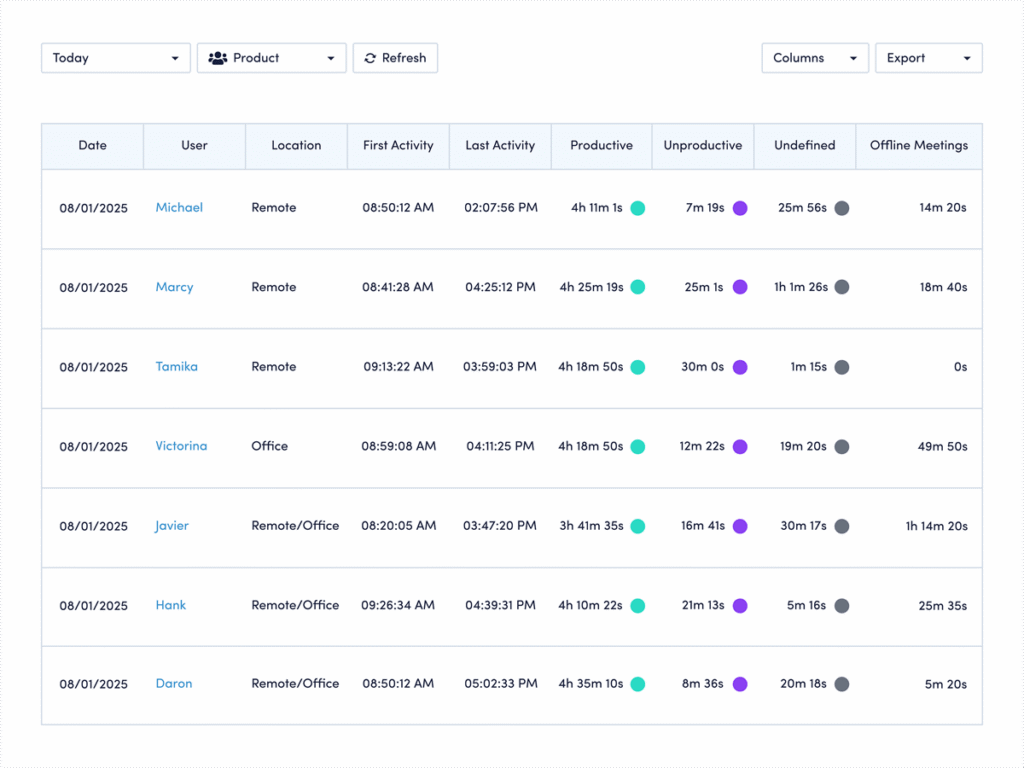Click the Javier user link
Viewport: 1024px width, 768px height.
[x=171, y=525]
